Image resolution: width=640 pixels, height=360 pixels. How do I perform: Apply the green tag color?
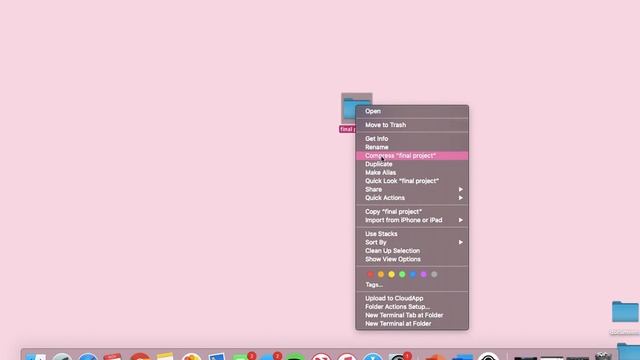402,274
